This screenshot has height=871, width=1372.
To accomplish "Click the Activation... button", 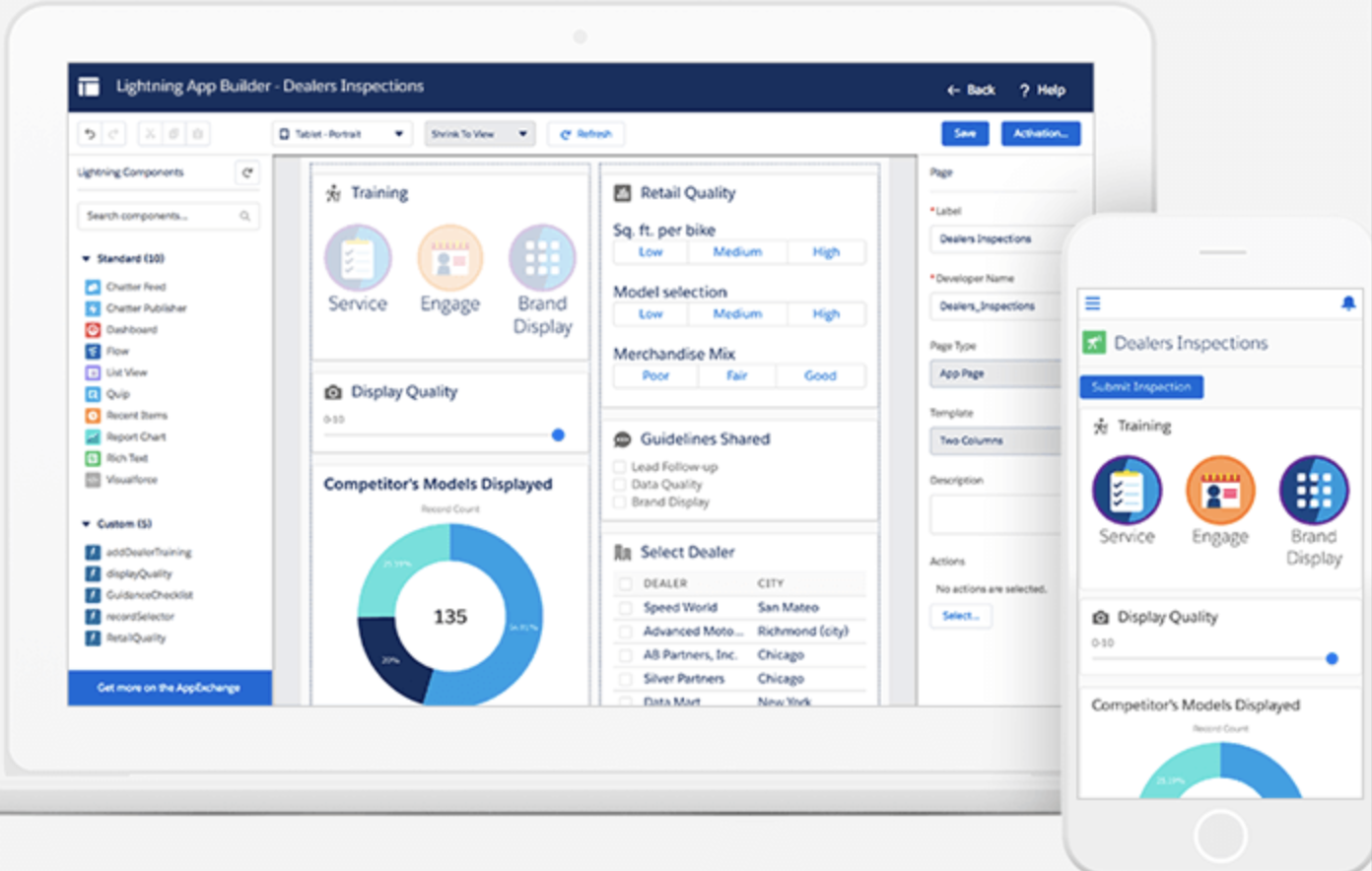I will [x=1041, y=134].
